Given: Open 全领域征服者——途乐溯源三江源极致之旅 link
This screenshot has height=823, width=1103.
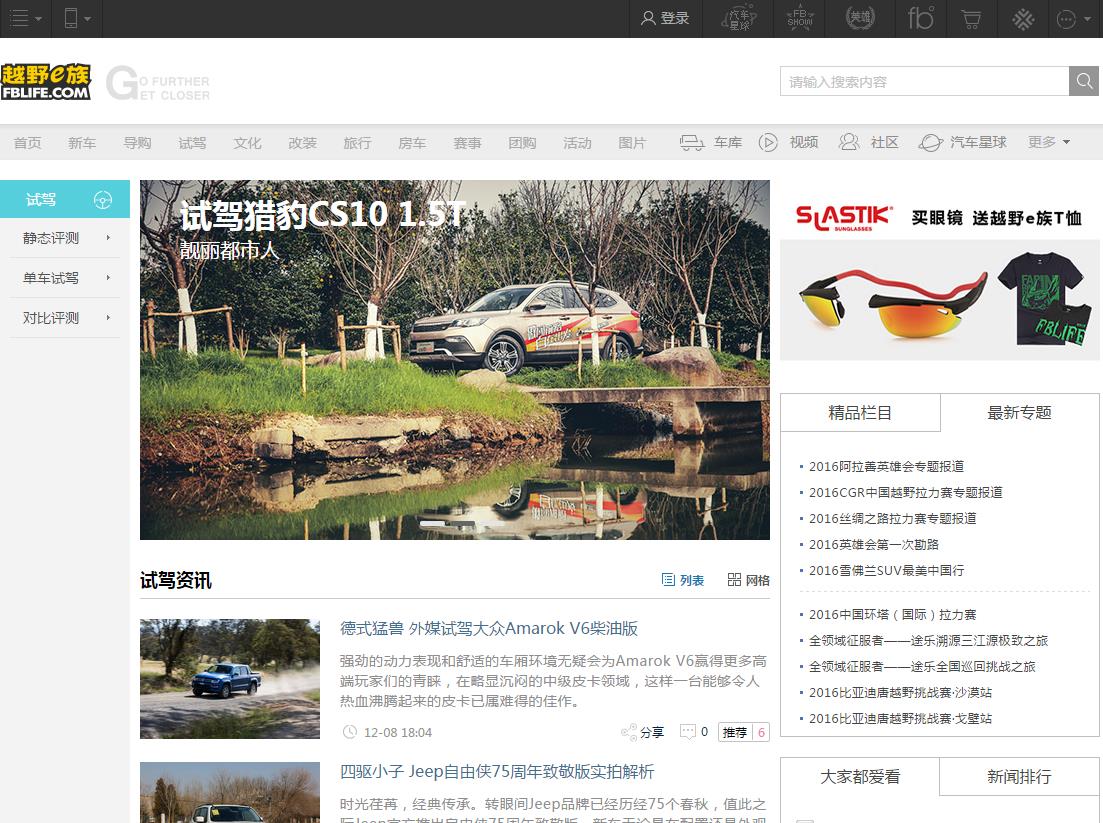Looking at the screenshot, I should 929,641.
